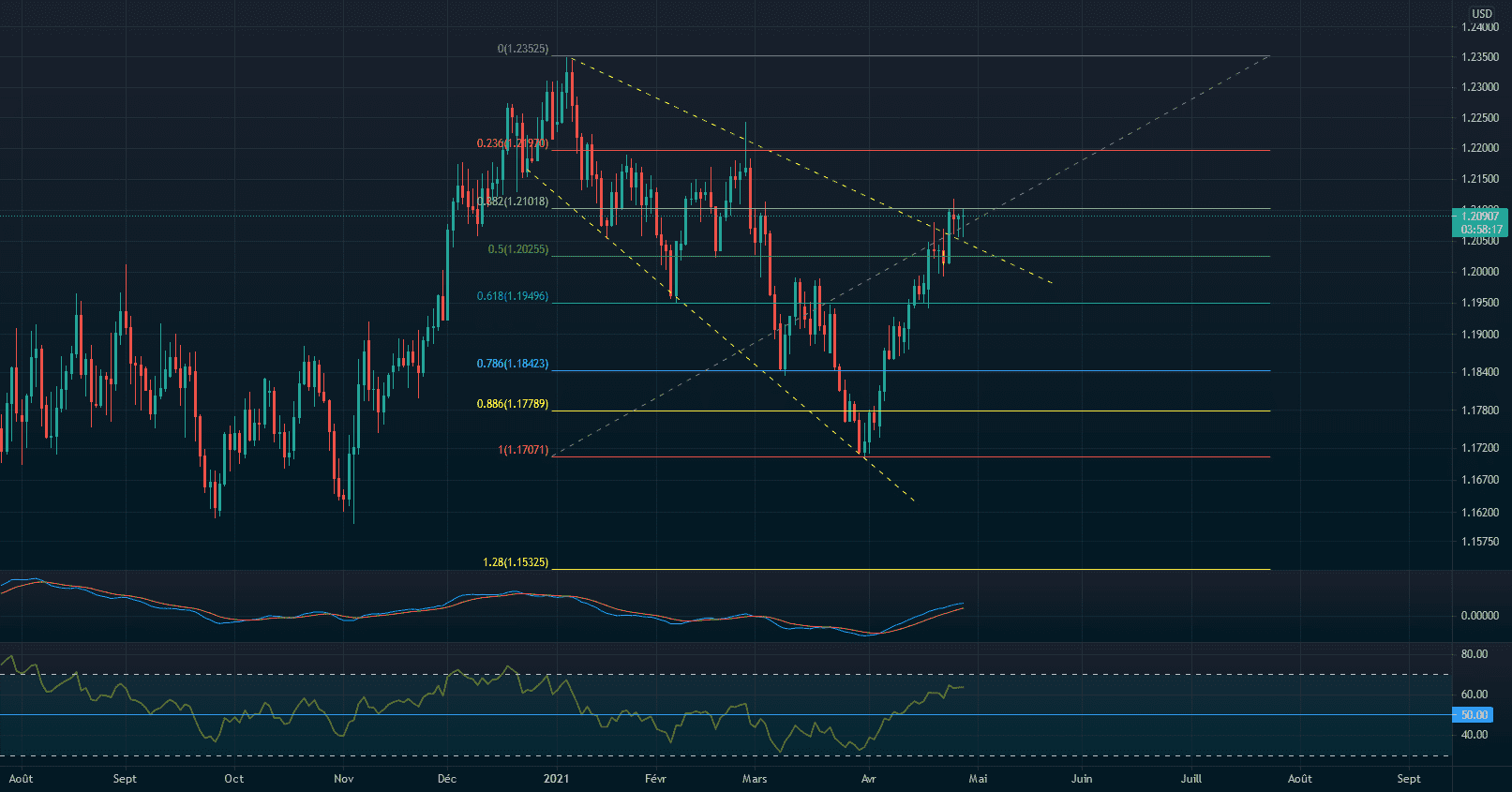
Task: Click the 1.19000 price axis label
Action: click(1480, 335)
